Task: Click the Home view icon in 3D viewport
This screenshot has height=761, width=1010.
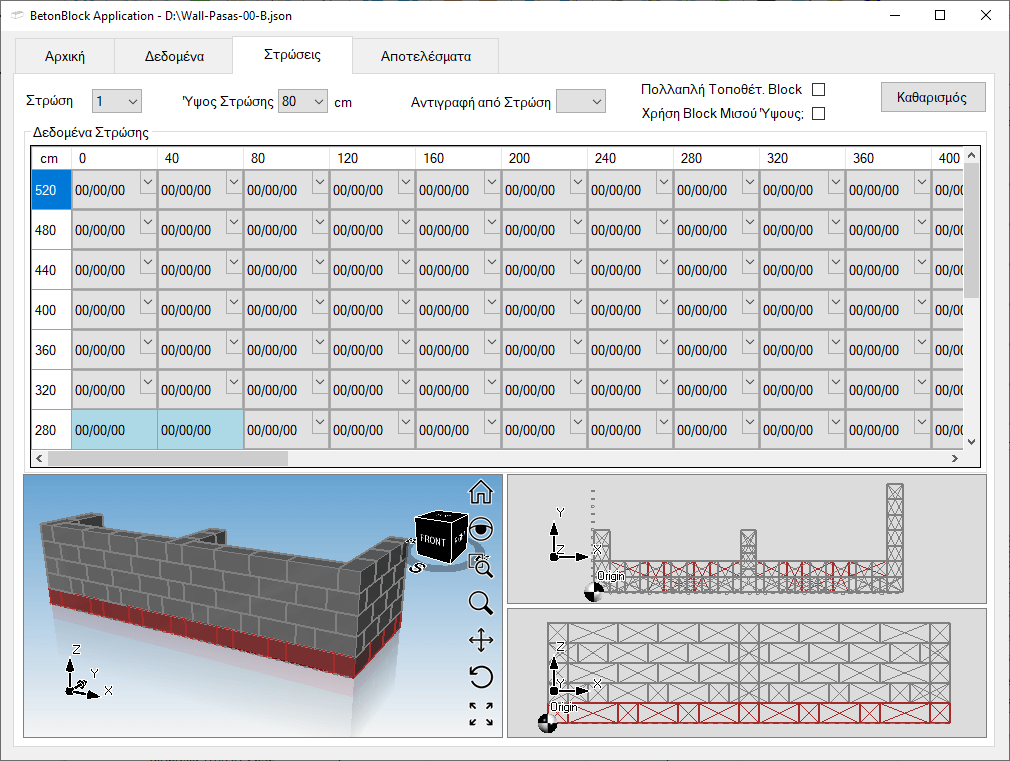Action: click(x=481, y=492)
